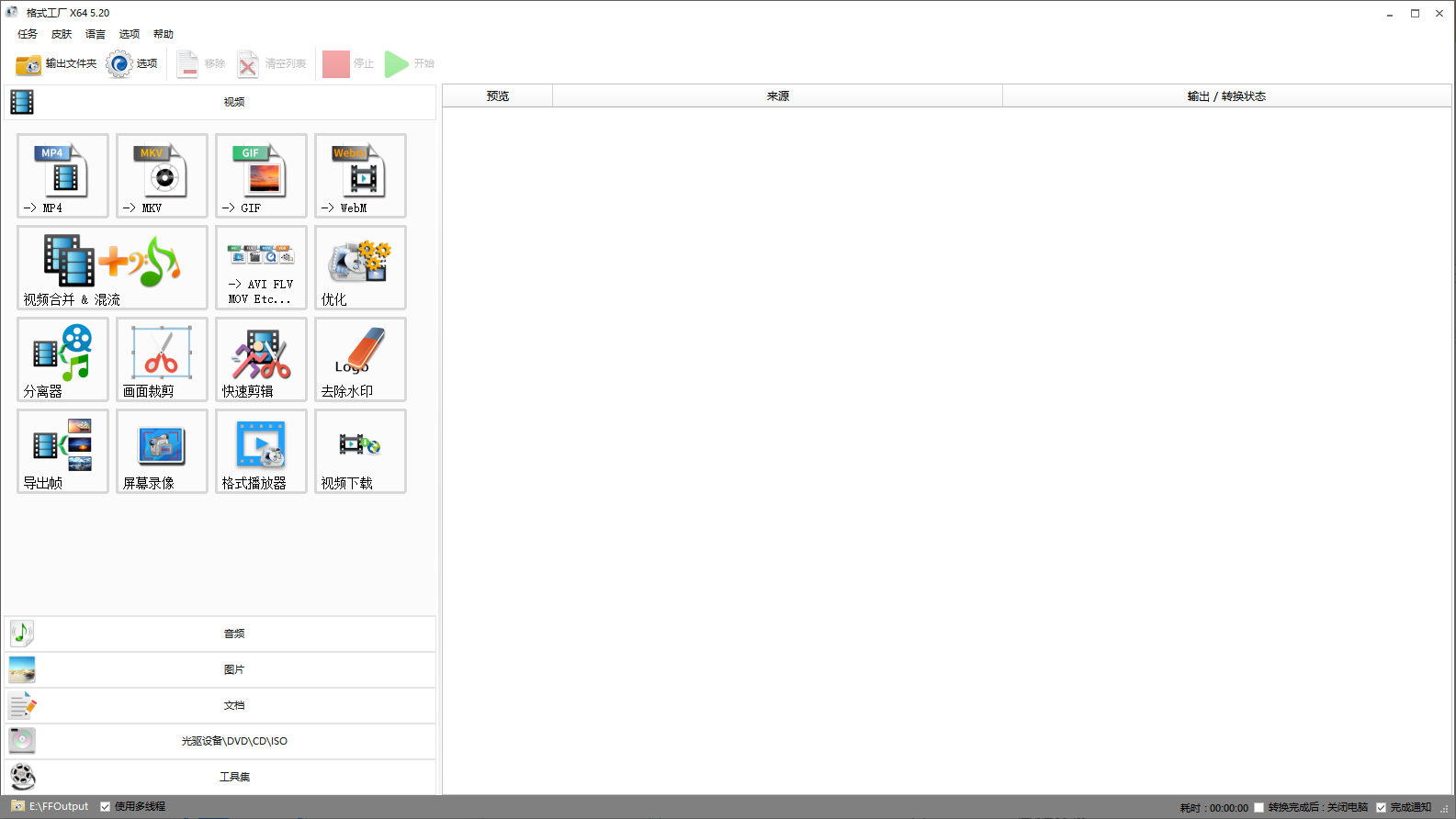The width and height of the screenshot is (1456, 819).
Task: Open the 语言 menu
Action: 96,34
